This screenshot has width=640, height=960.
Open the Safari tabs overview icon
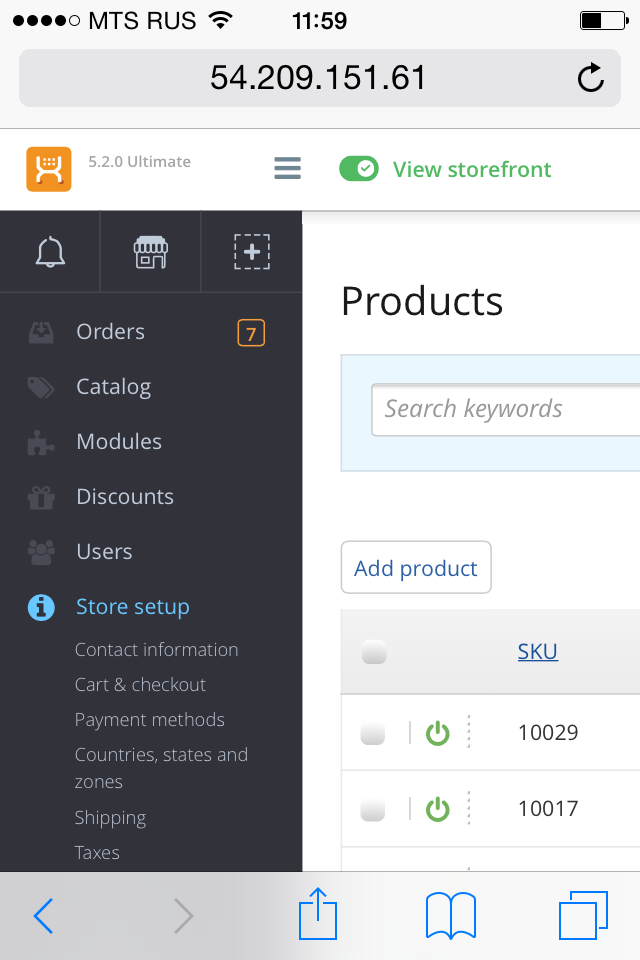[x=583, y=915]
